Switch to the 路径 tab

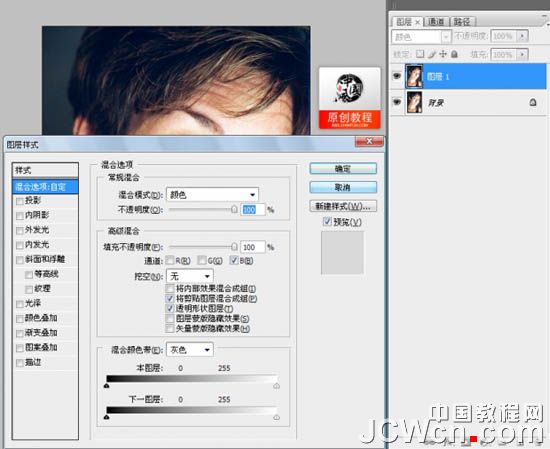(462, 22)
